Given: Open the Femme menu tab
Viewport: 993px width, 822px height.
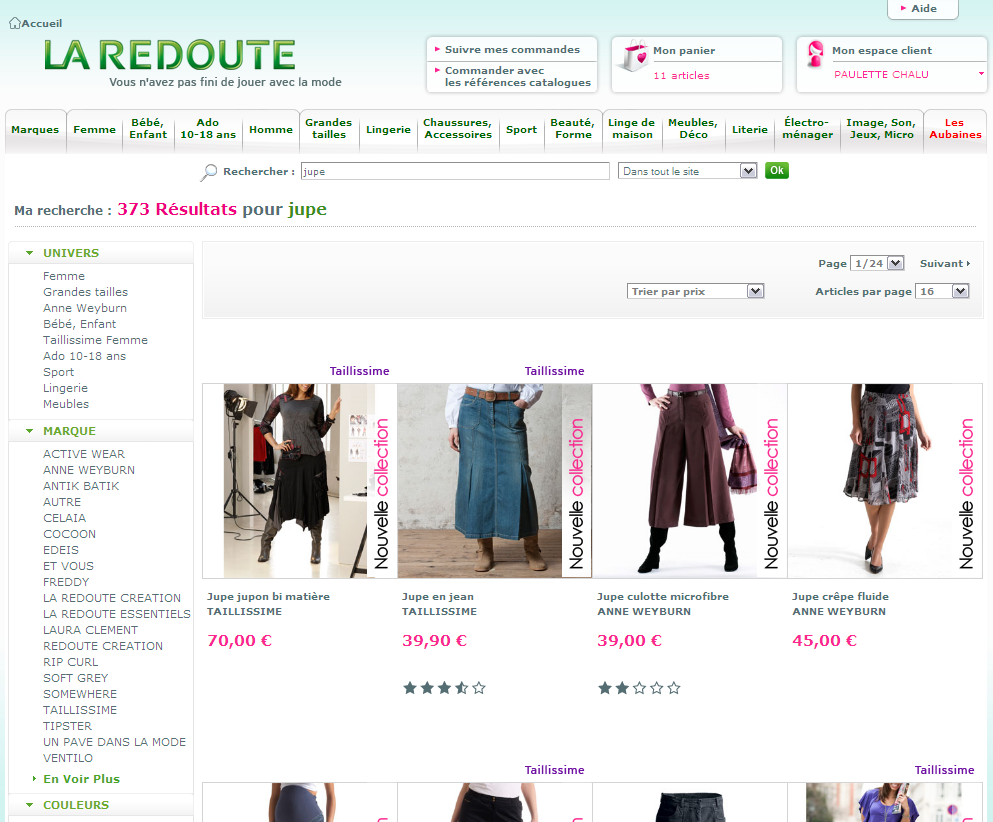Looking at the screenshot, I should [x=94, y=129].
